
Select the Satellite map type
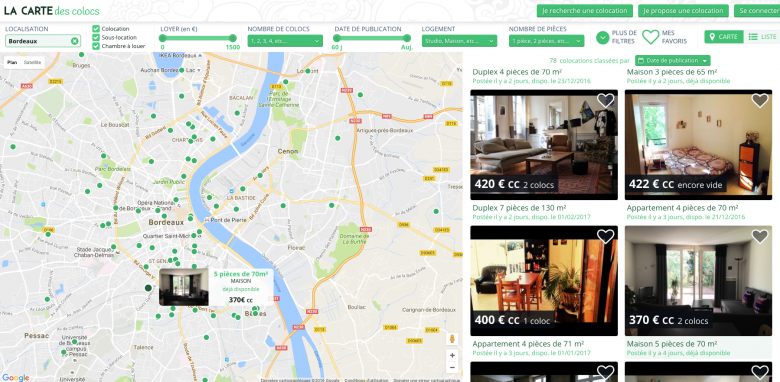point(33,63)
